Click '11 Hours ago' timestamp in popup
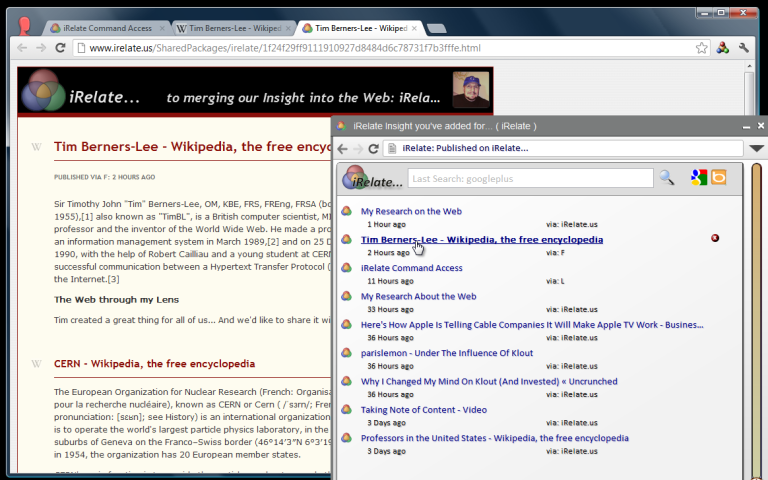Screen dimensions: 768x480 point(390,281)
